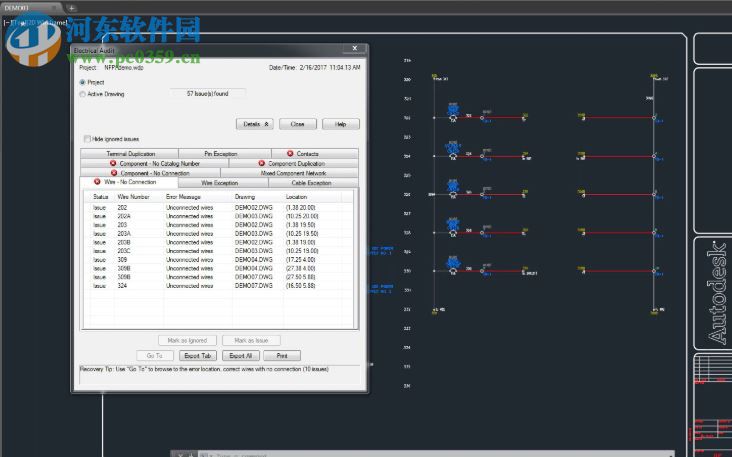Collapse the audit list with Details button
This screenshot has width=732, height=457.
pyautogui.click(x=255, y=124)
